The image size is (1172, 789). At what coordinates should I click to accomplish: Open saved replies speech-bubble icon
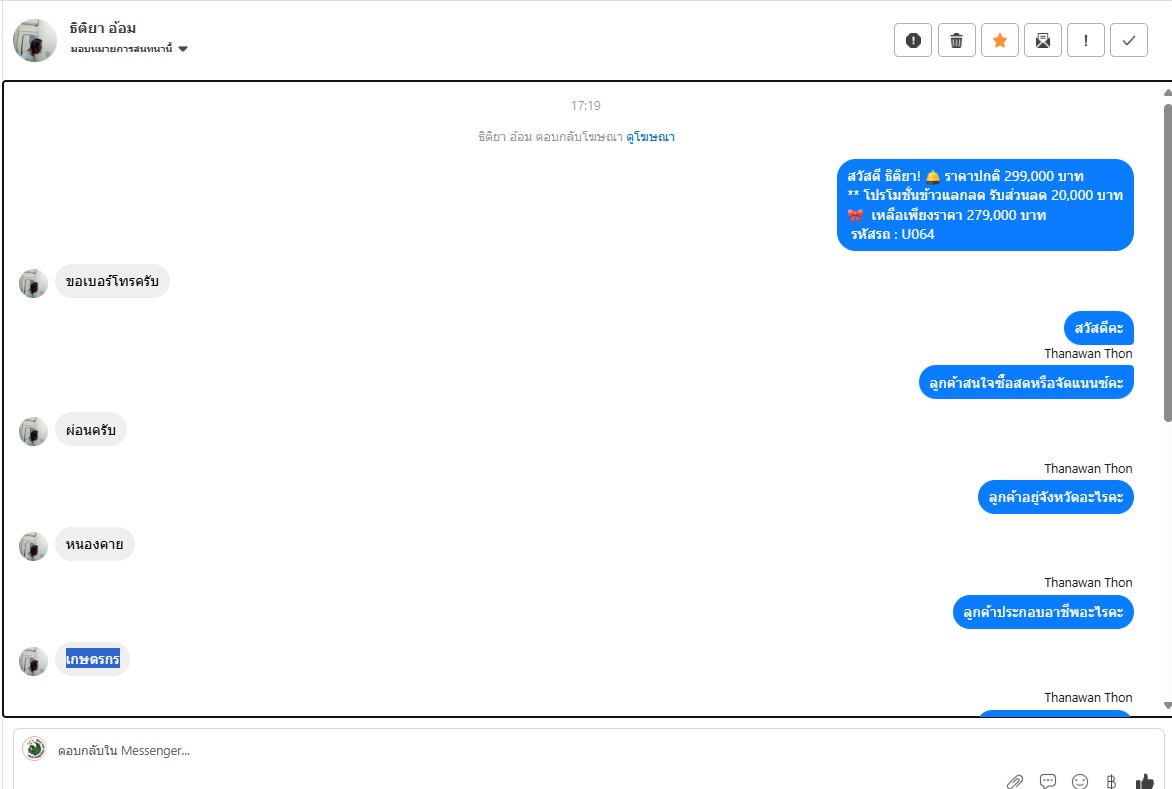point(1048,782)
